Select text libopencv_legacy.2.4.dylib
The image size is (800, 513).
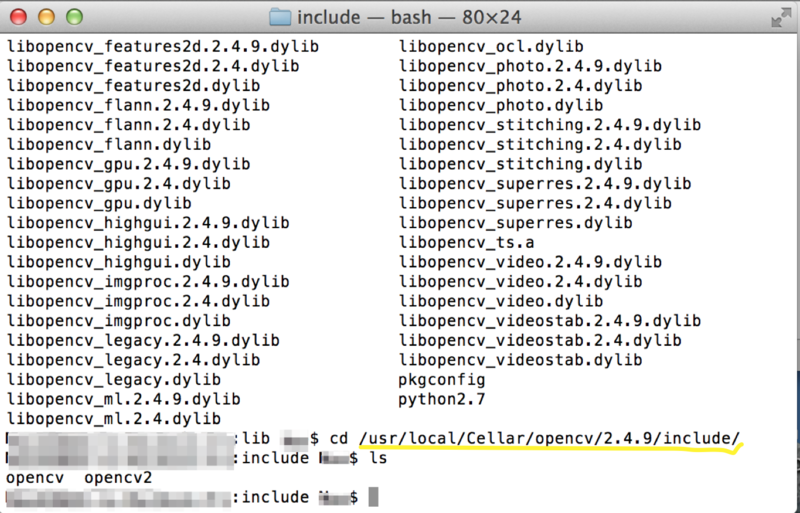pyautogui.click(x=133, y=360)
